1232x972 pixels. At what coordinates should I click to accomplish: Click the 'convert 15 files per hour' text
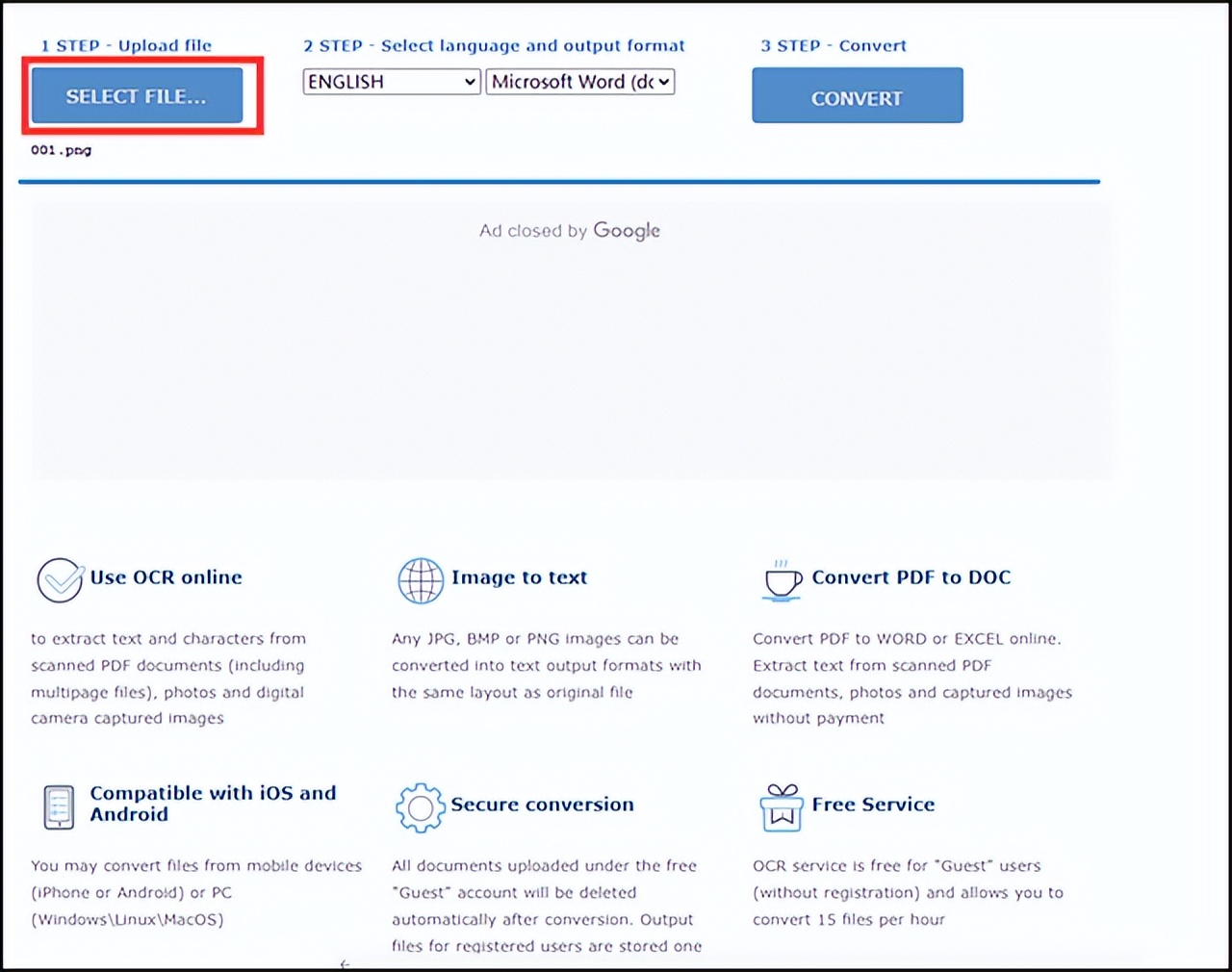tap(849, 919)
